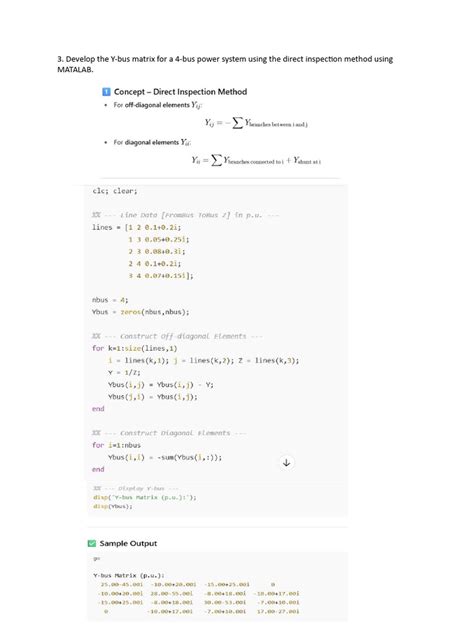Click the 'lines = [1 2 0.1+0.2i;' code line
Image resolution: width=474 pixels, height=632 pixels.
click(x=137, y=227)
